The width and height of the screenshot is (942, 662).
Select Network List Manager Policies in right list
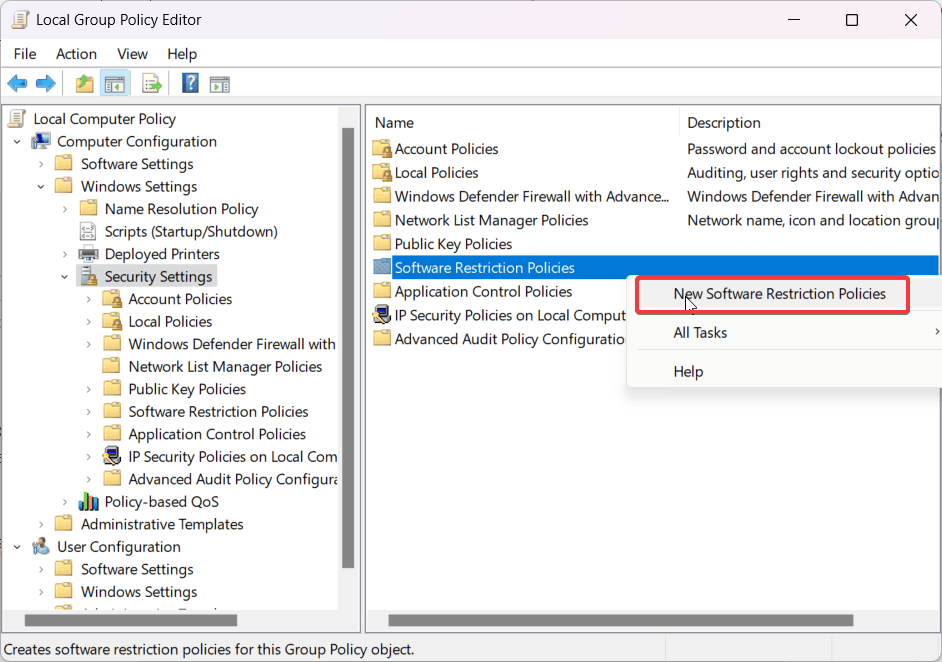click(491, 220)
